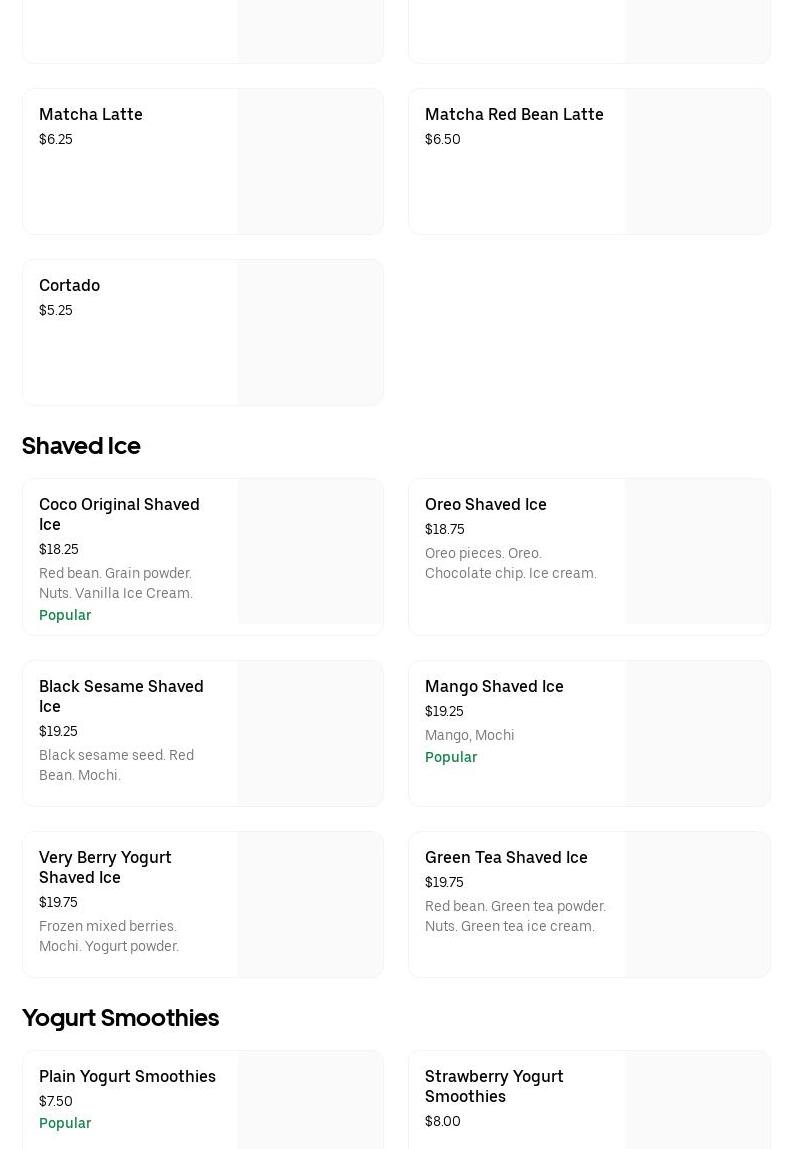Viewport: 804px width, 1149px height.
Task: Open the Mango Shaved Ice title
Action: point(494,686)
